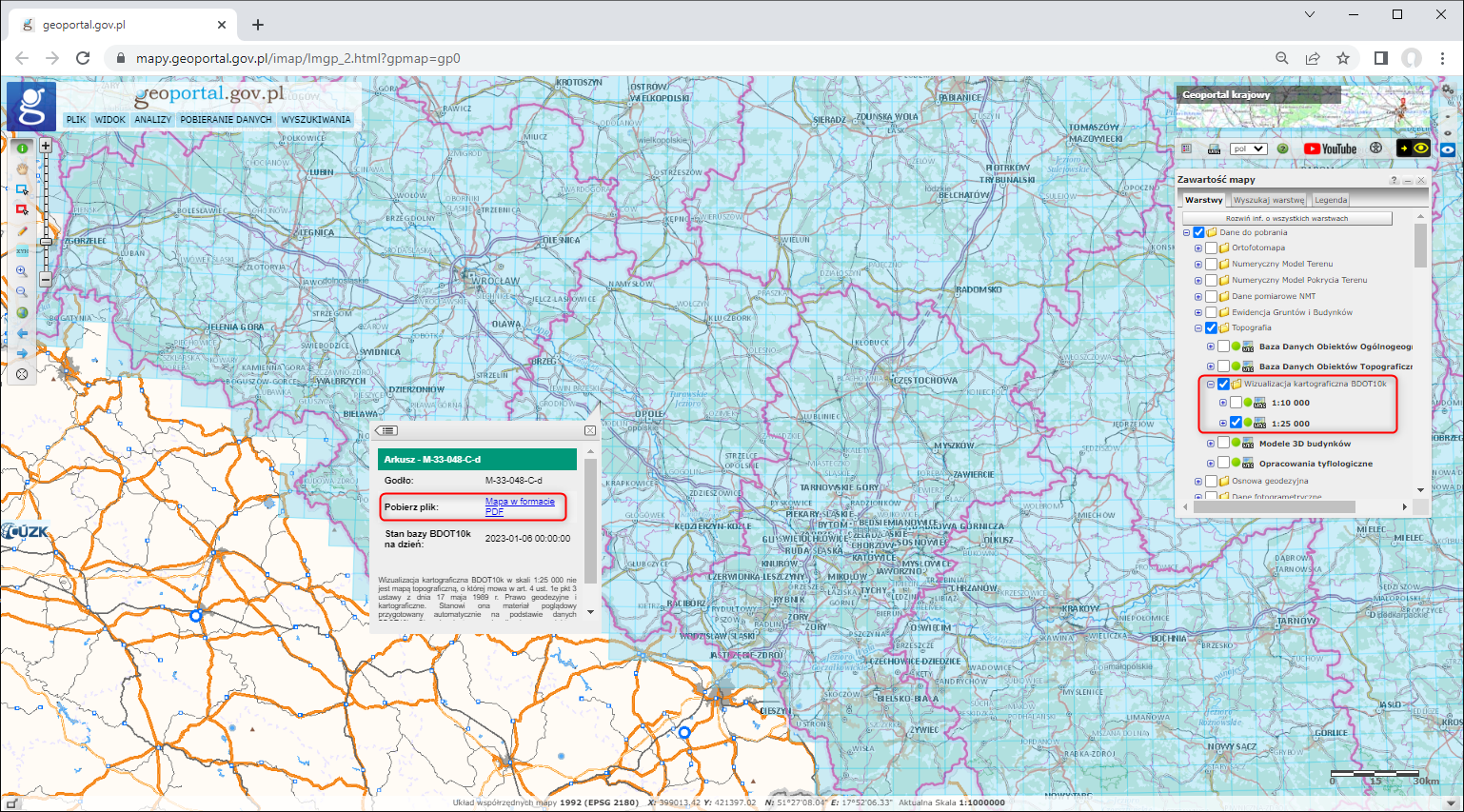Check the Ortofotomapa layer
The width and height of the screenshot is (1464, 812).
[1211, 248]
